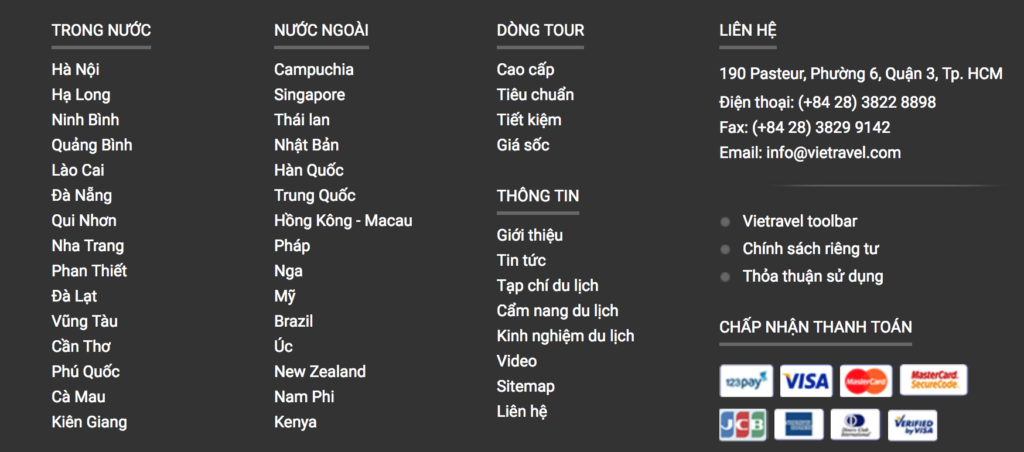Choose New Zealand under Nước Ngoài
The height and width of the screenshot is (452, 1024).
[320, 372]
